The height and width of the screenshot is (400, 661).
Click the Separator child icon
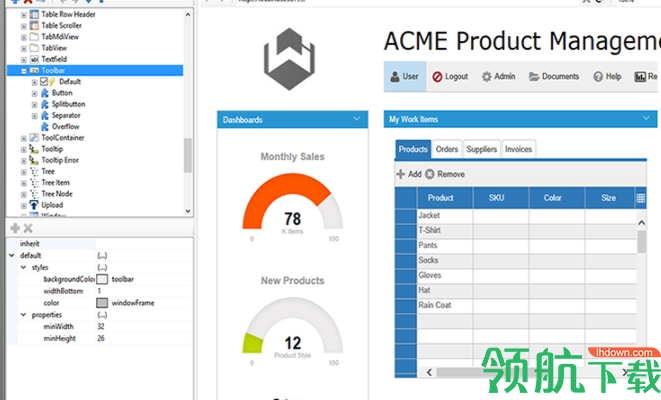45,115
